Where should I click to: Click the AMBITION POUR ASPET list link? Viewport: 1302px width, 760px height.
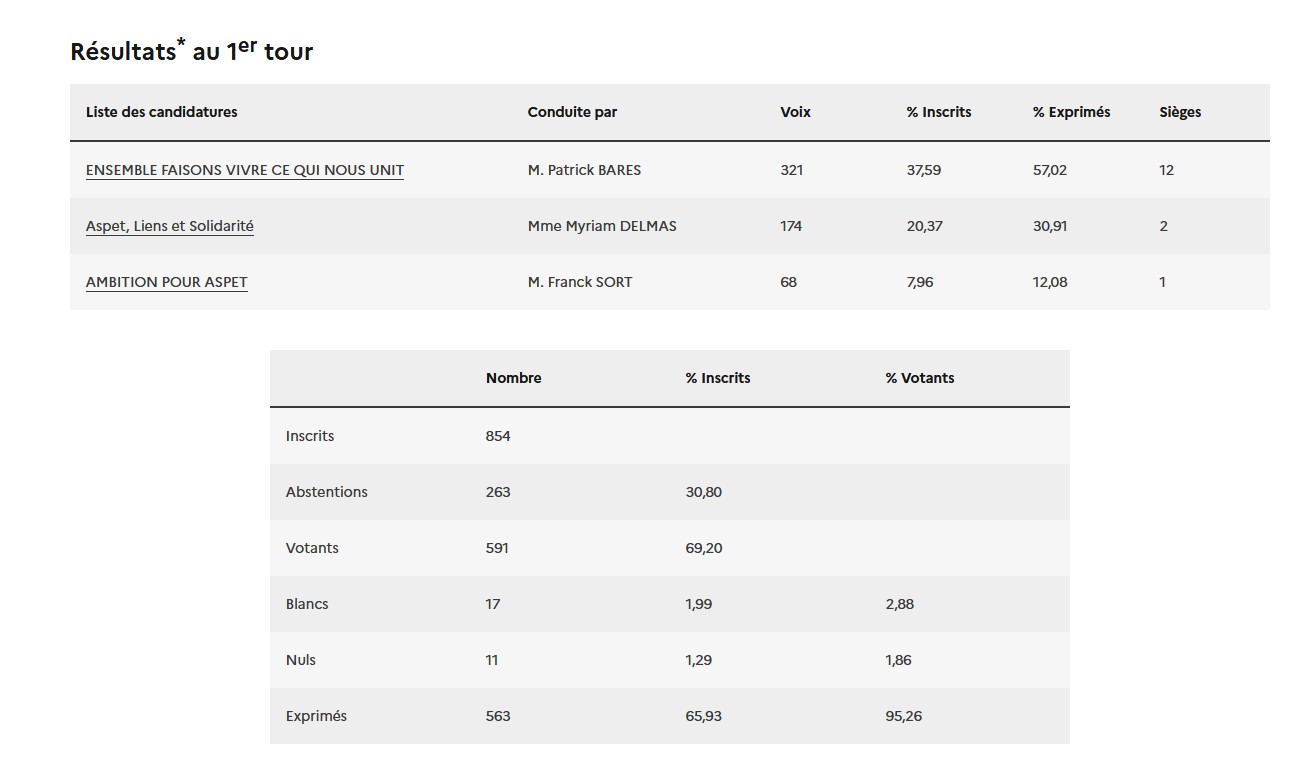pyautogui.click(x=167, y=282)
